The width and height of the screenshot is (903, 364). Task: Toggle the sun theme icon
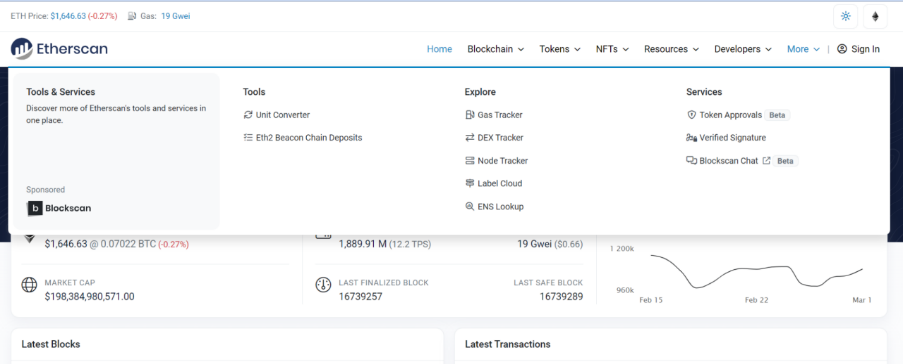pos(845,16)
